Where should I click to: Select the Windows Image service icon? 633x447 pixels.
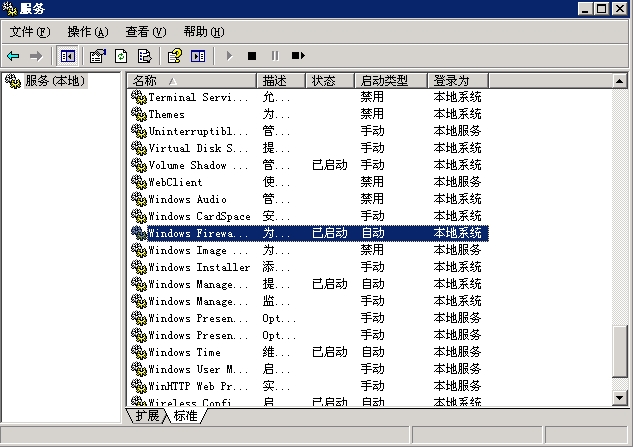[138, 250]
